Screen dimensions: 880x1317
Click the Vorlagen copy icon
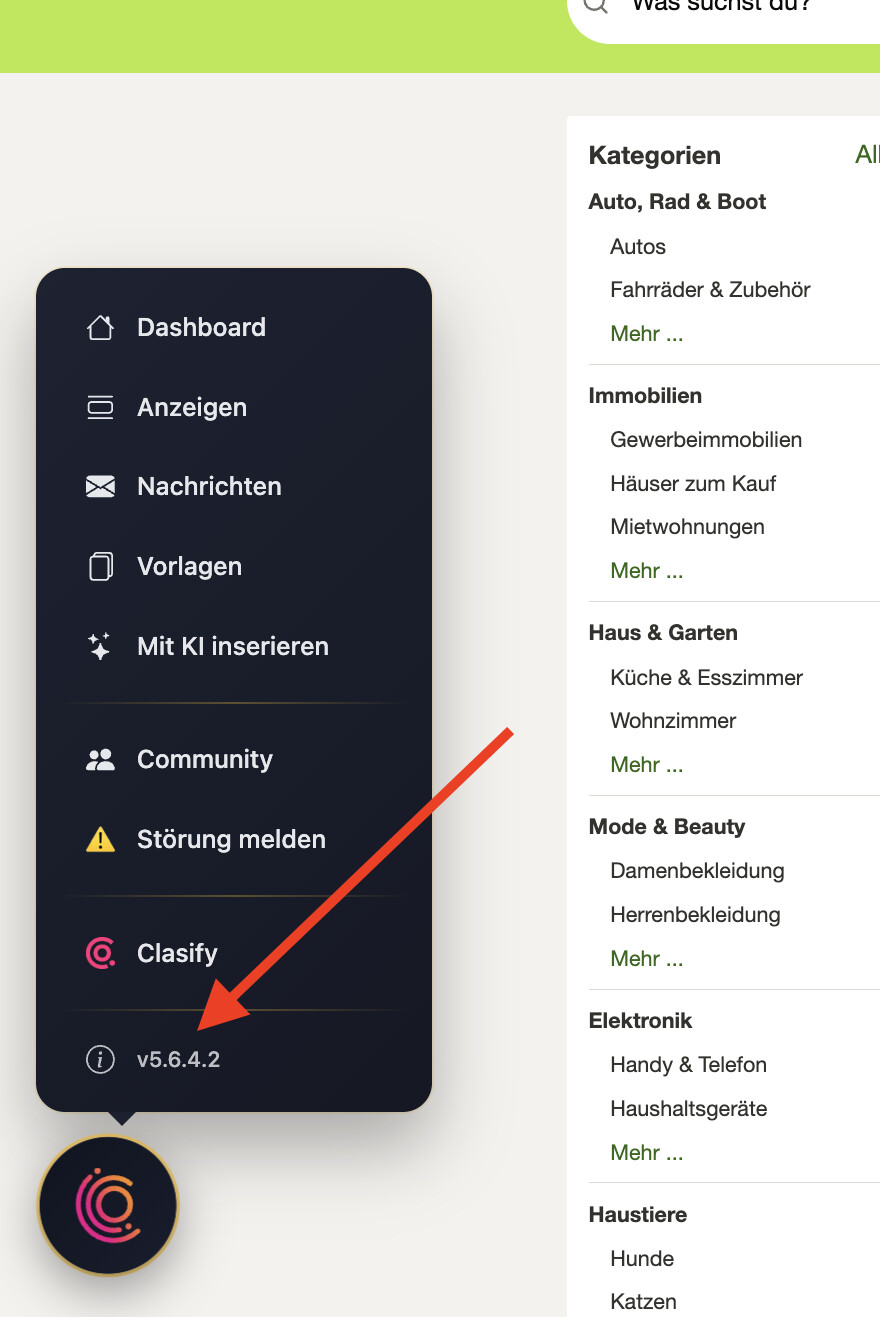100,567
